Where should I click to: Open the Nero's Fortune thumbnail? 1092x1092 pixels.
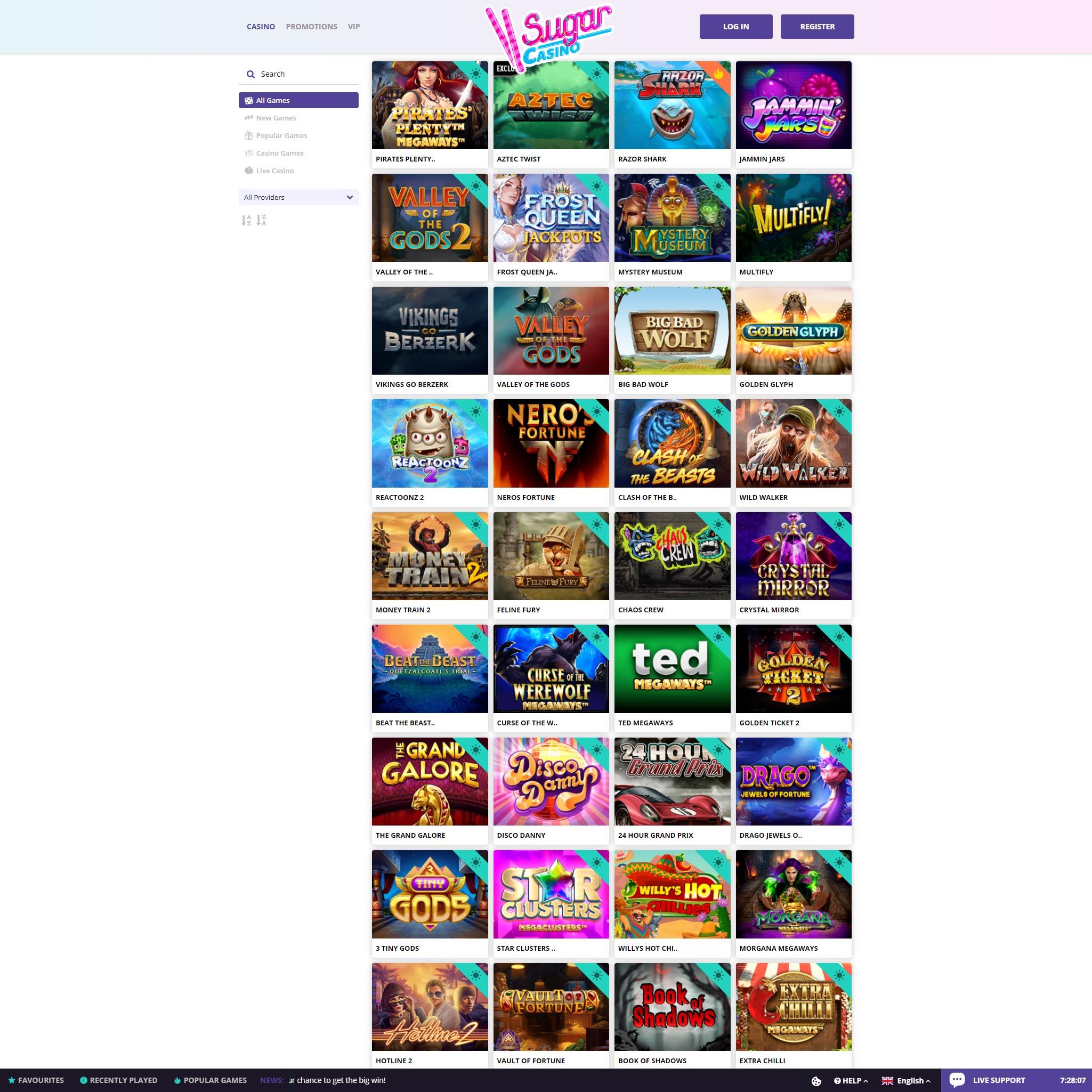[551, 444]
